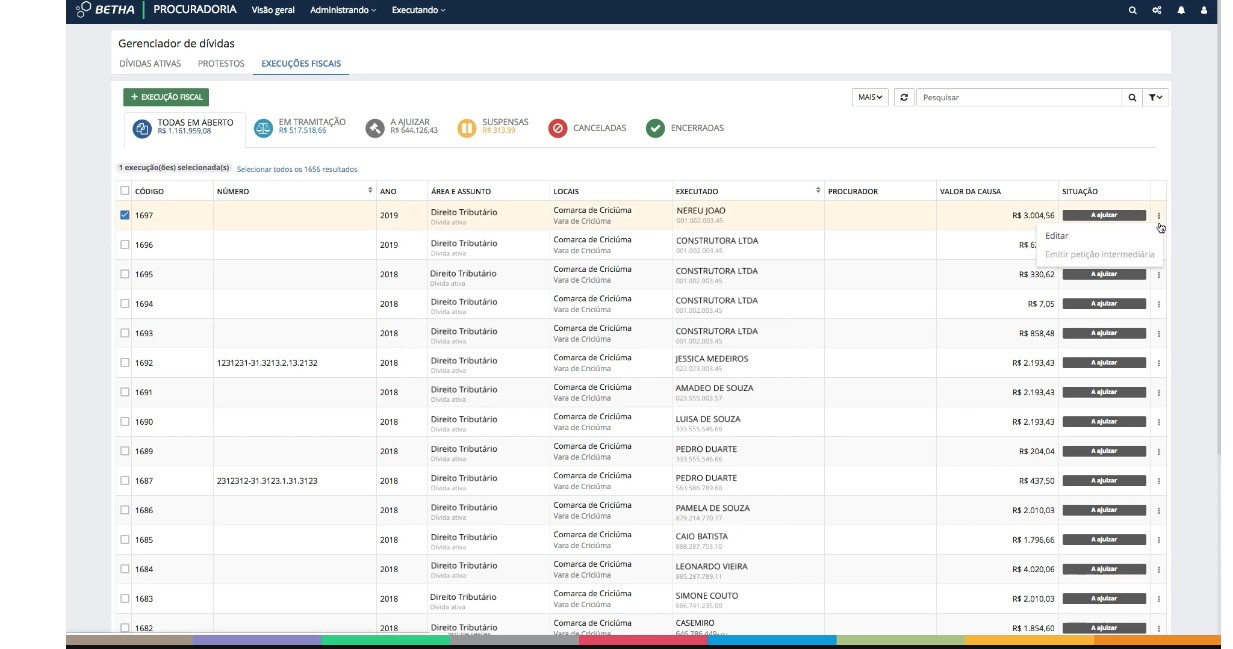Open row actions menu for execution 1696
This screenshot has width=1233, height=649.
pyautogui.click(x=1159, y=245)
